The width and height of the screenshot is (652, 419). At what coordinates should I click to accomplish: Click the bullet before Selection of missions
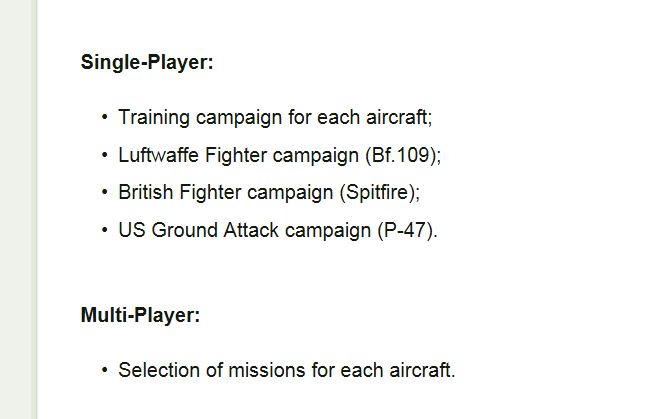tap(104, 370)
